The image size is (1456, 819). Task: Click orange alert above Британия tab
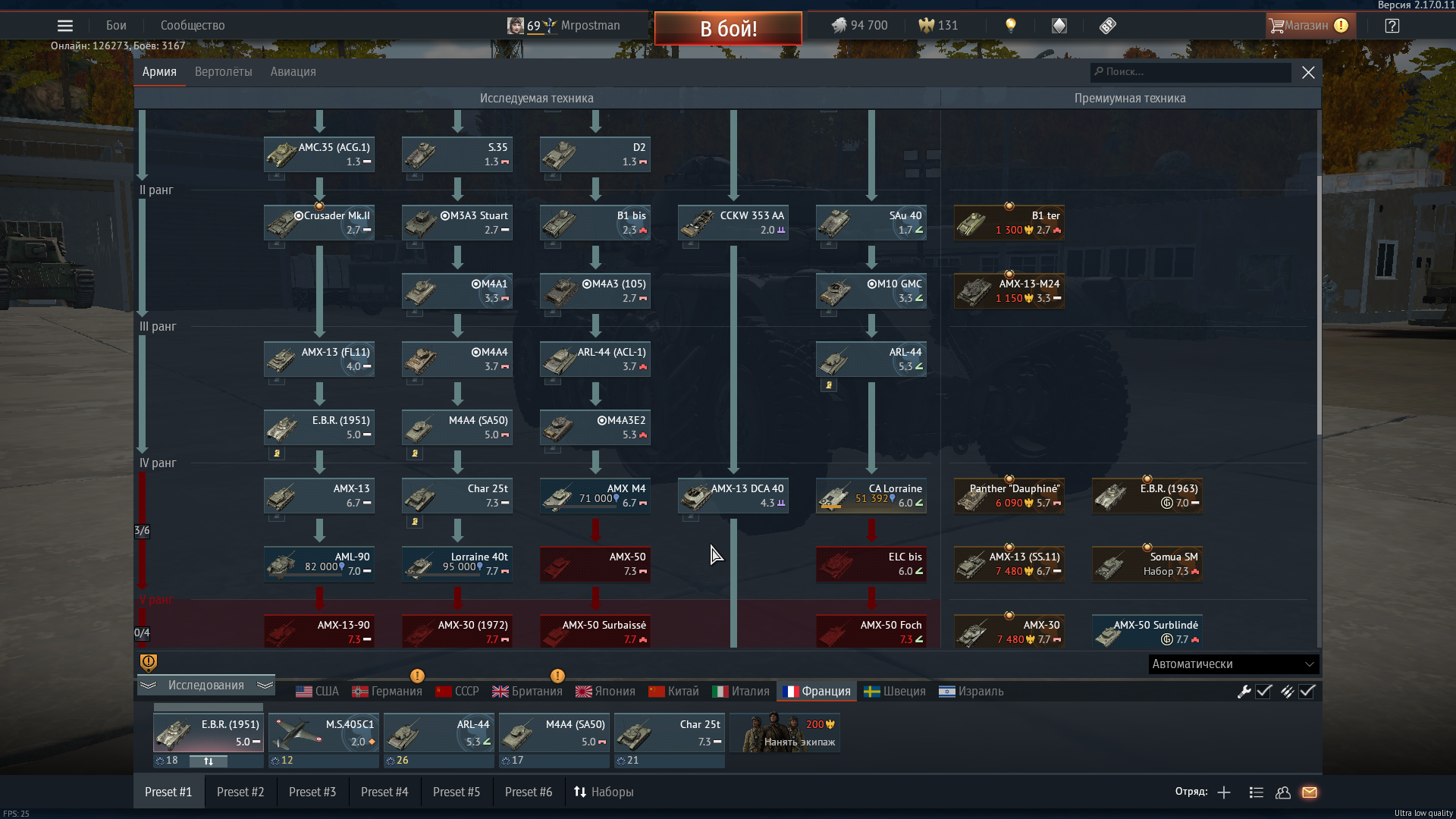557,676
